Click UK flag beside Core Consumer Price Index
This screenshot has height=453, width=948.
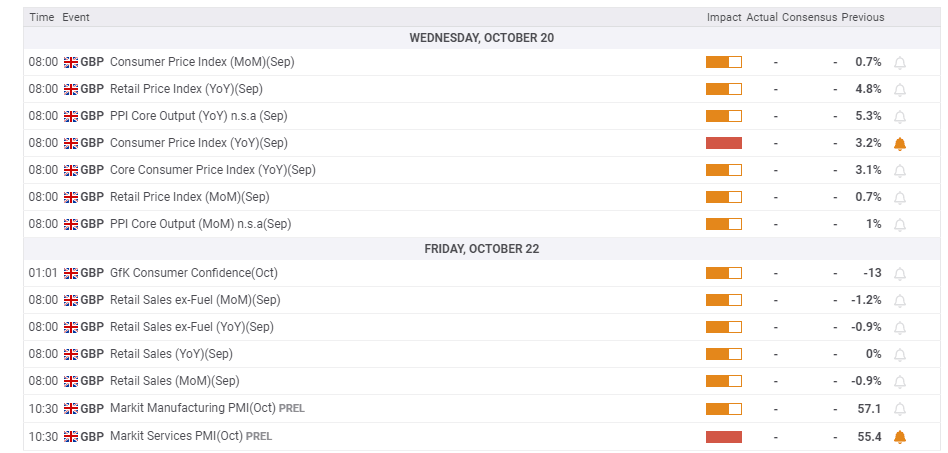71,170
